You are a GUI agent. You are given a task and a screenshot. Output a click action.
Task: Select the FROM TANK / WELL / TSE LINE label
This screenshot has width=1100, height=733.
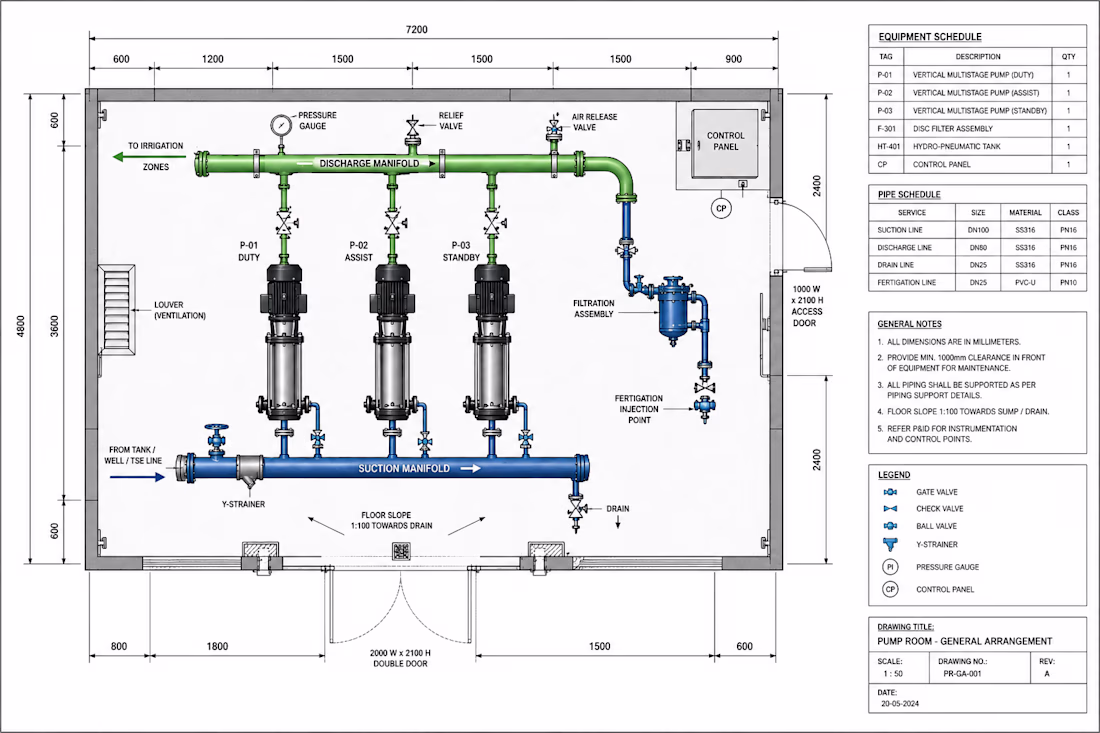tap(133, 455)
